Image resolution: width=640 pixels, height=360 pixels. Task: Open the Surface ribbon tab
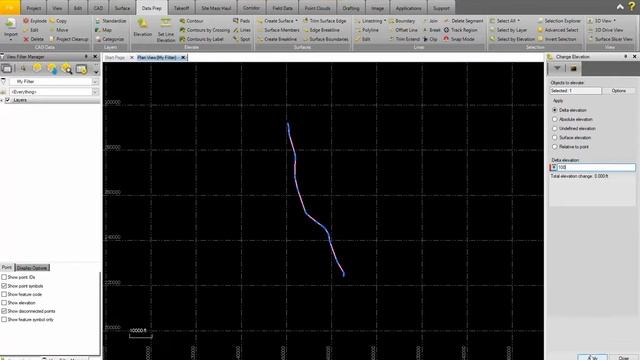pyautogui.click(x=122, y=8)
